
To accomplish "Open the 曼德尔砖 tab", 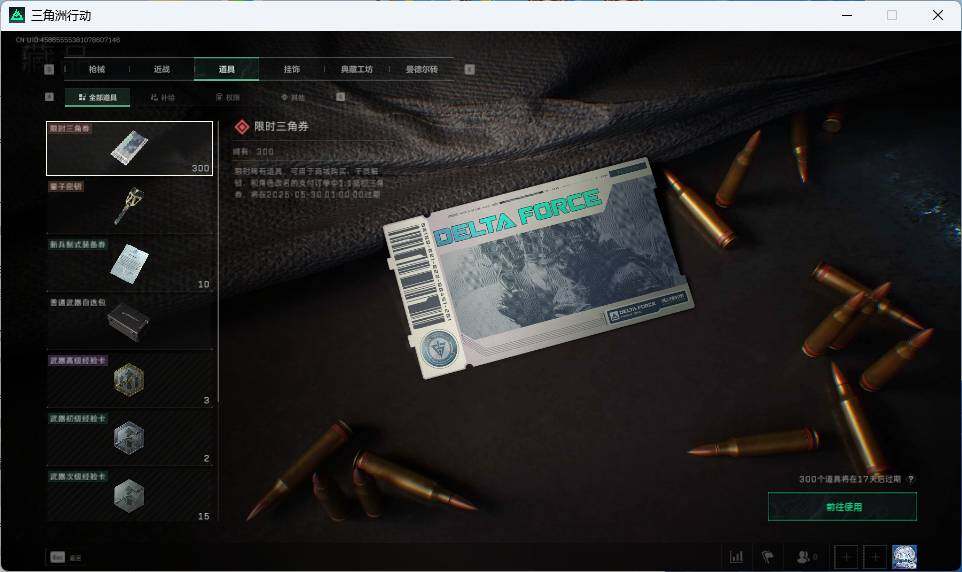I will [421, 69].
